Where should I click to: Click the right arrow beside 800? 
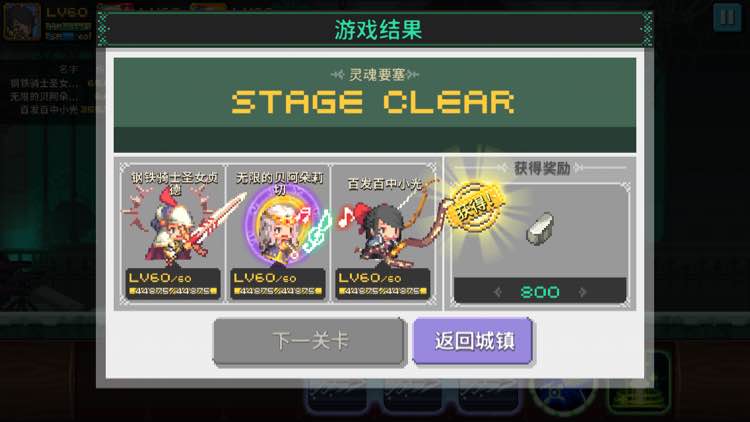coord(582,292)
